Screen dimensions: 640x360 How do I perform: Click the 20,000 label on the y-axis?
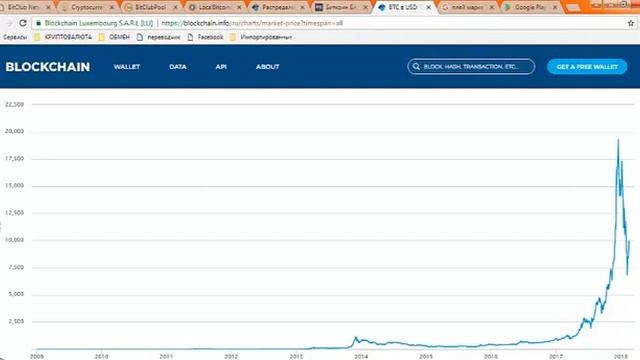coord(15,131)
